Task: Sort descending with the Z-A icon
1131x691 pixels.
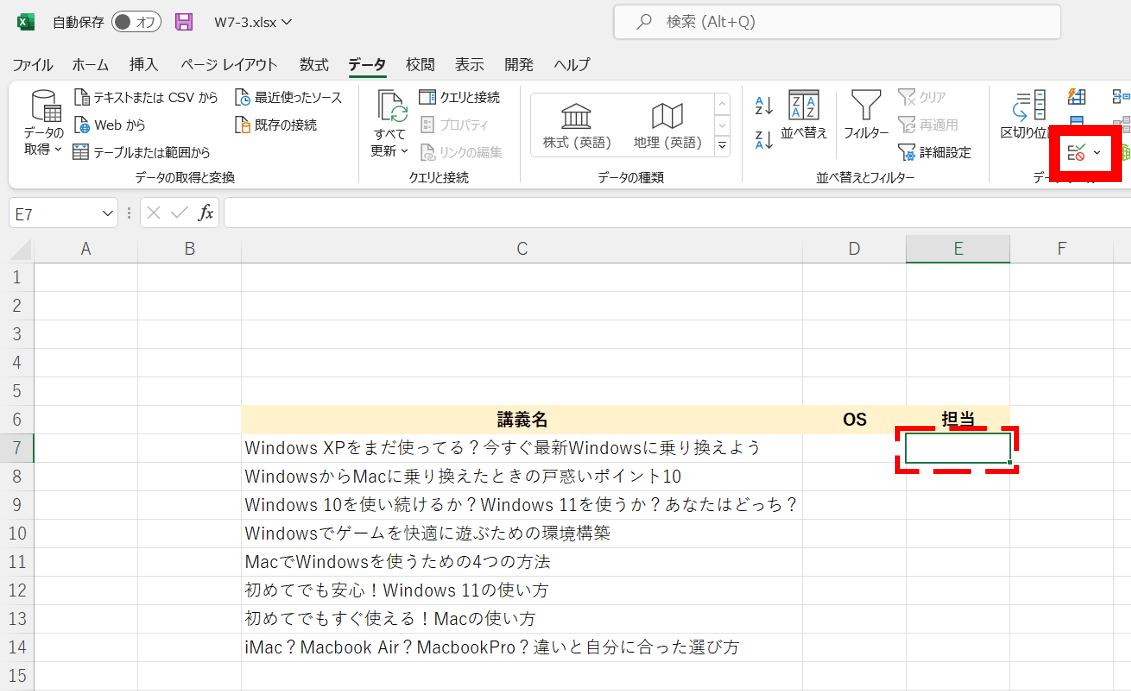Action: pos(763,139)
